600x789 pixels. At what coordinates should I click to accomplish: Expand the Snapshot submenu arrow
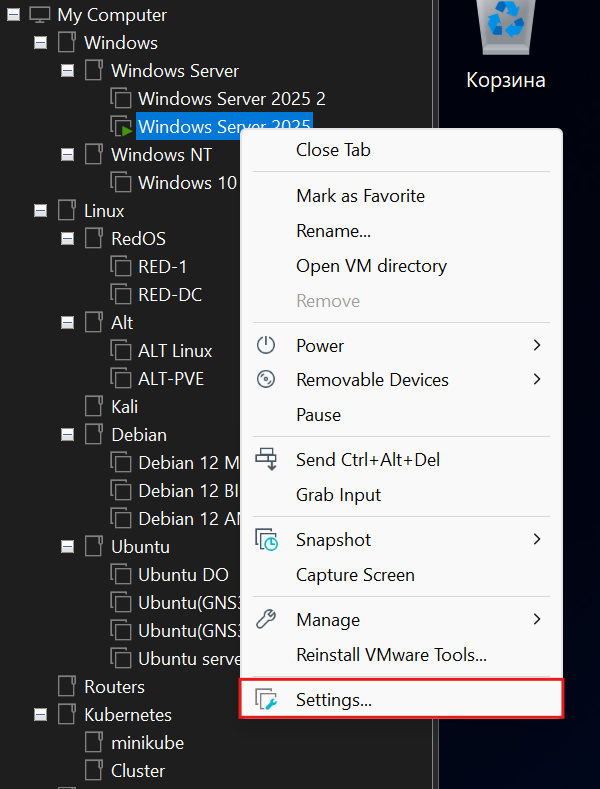point(537,540)
